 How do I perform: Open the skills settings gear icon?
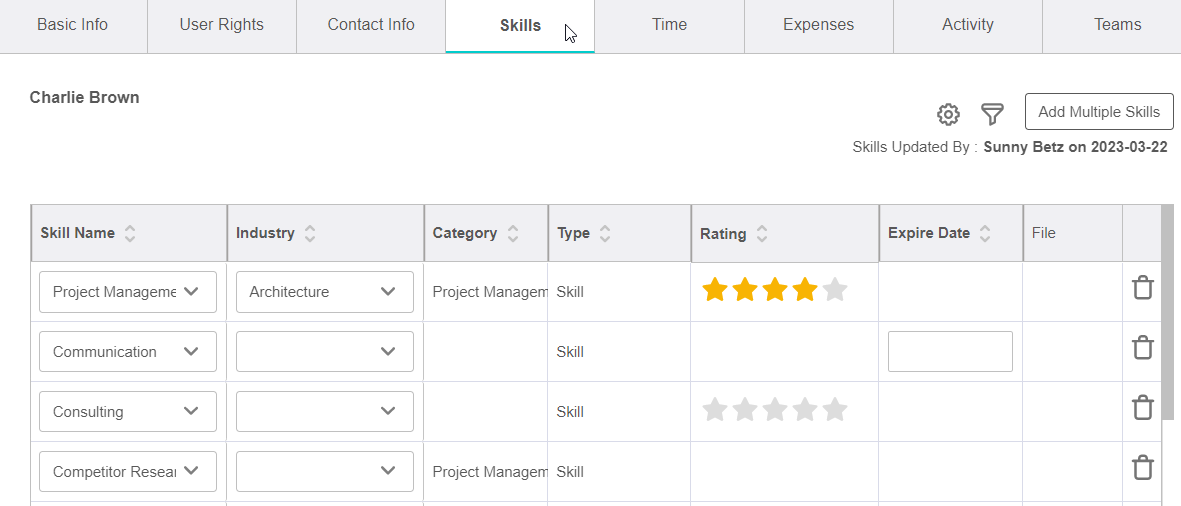pyautogui.click(x=948, y=114)
